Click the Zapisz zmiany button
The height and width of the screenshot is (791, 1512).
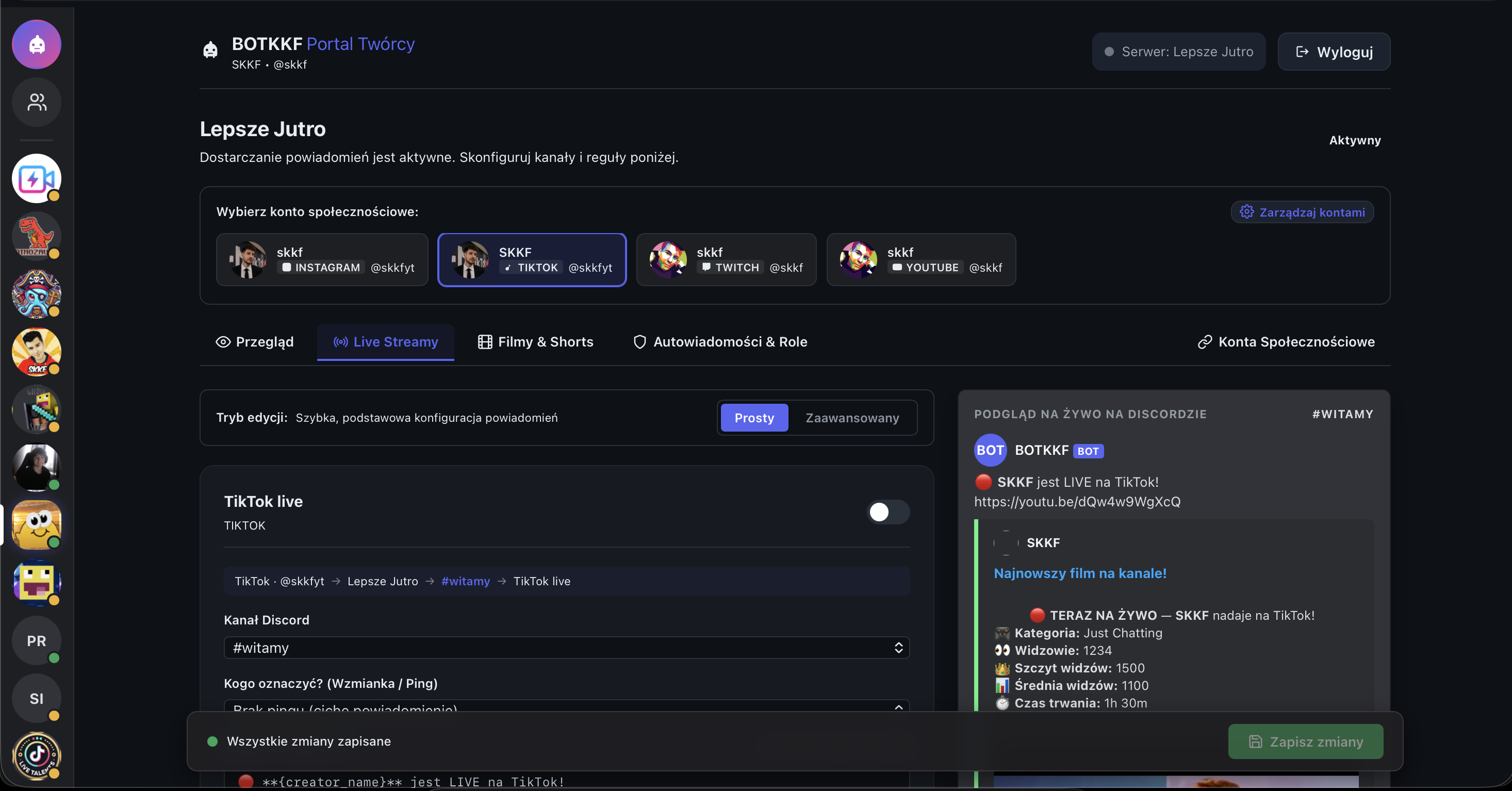pyautogui.click(x=1305, y=741)
